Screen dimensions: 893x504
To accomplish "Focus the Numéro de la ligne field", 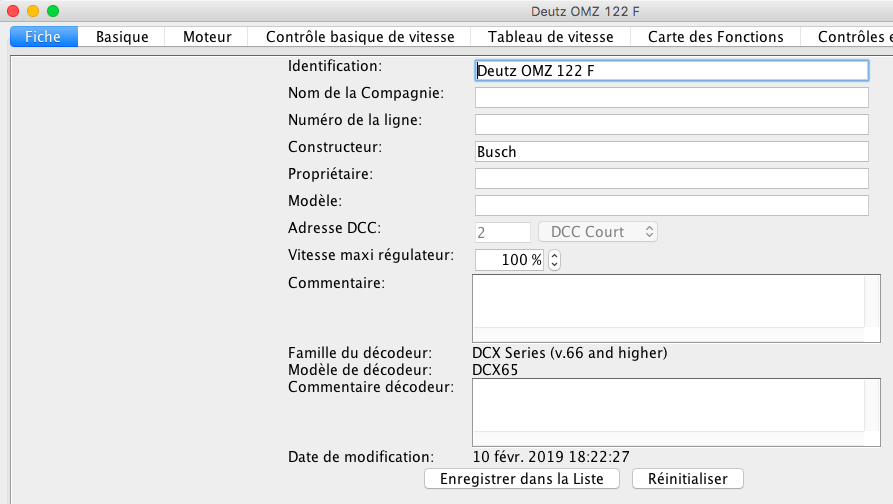I will [x=671, y=124].
